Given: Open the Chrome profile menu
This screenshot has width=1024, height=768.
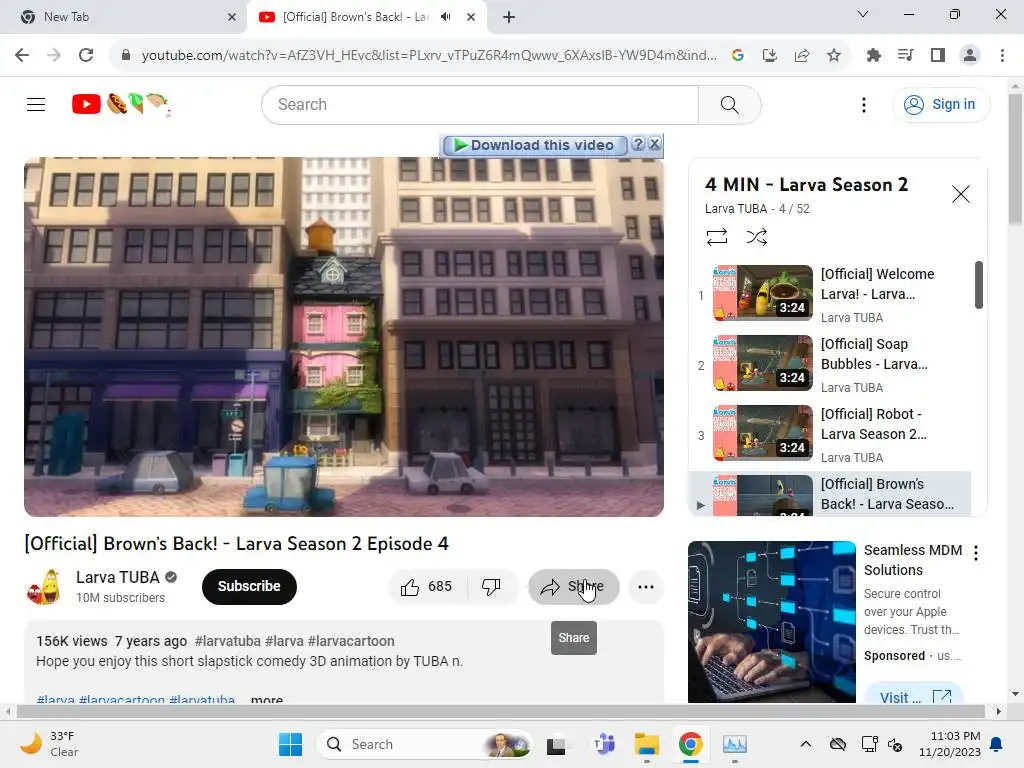Looking at the screenshot, I should coord(970,56).
